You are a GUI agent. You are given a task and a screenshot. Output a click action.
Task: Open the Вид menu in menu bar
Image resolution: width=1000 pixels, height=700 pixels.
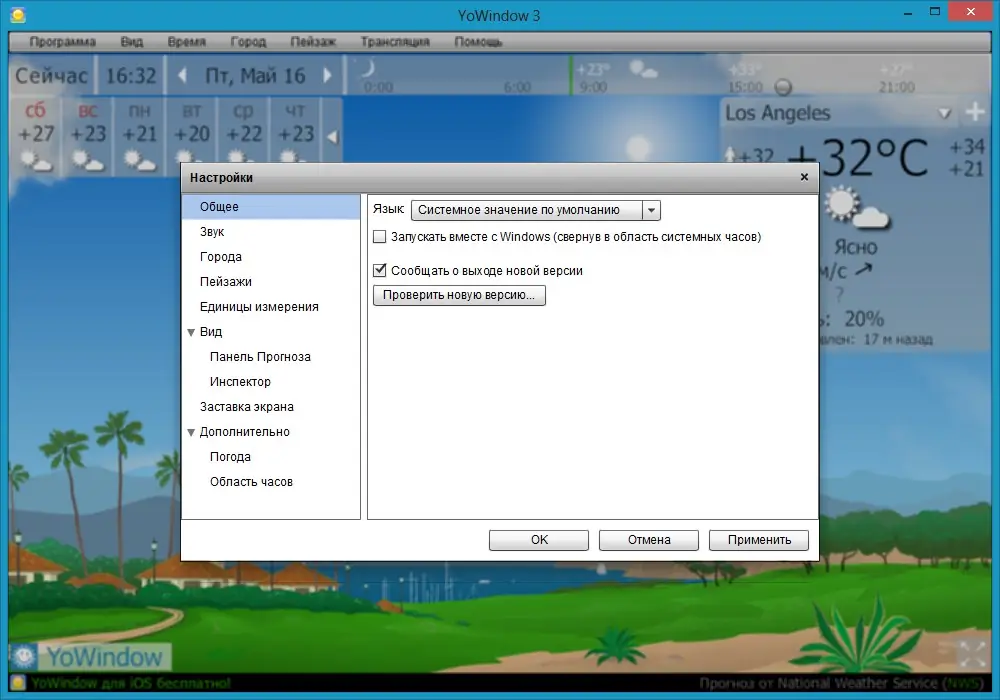131,41
